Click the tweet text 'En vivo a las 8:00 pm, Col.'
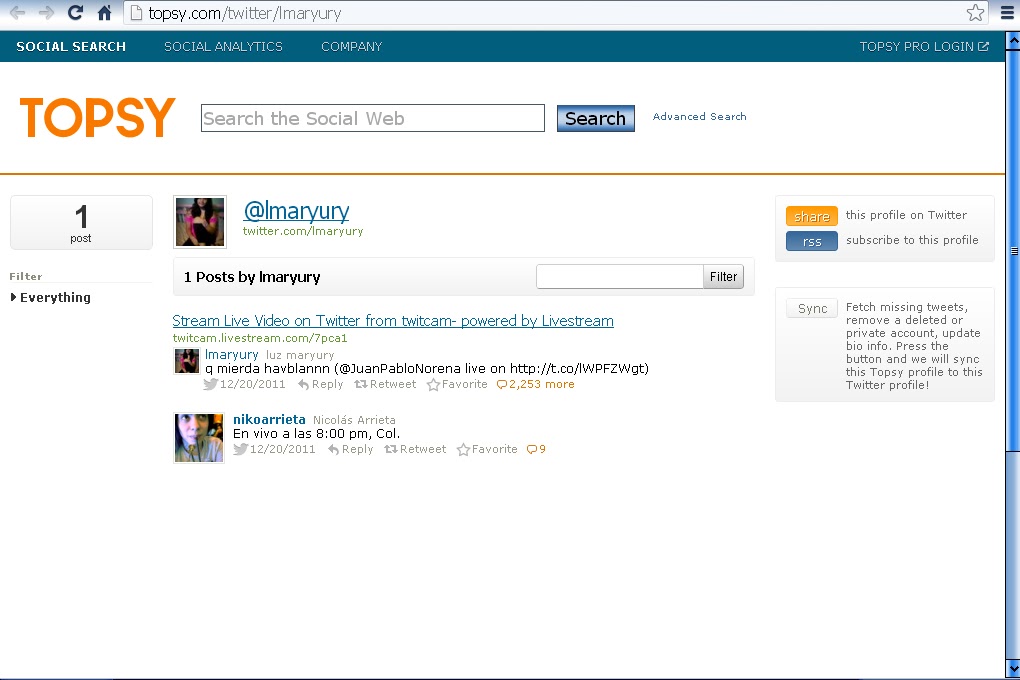1020x680 pixels. (x=317, y=434)
